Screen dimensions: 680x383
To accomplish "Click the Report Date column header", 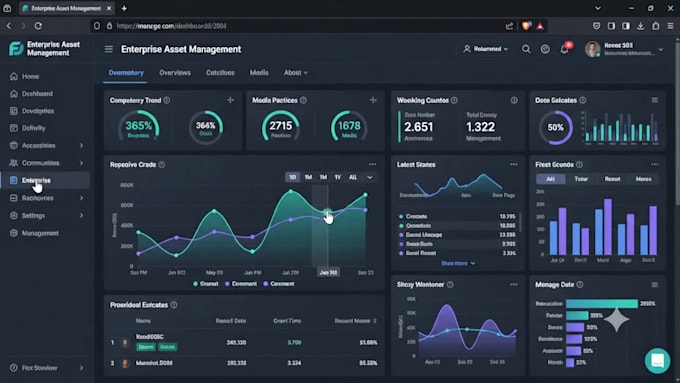I will coord(231,321).
